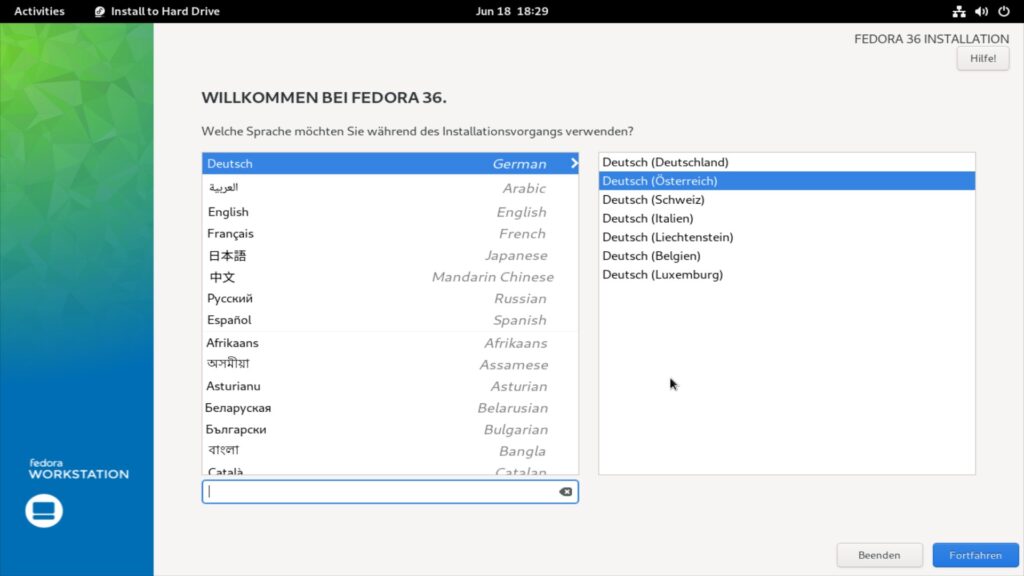
Task: Open the clock showing Jun 18 18:29
Action: (512, 11)
